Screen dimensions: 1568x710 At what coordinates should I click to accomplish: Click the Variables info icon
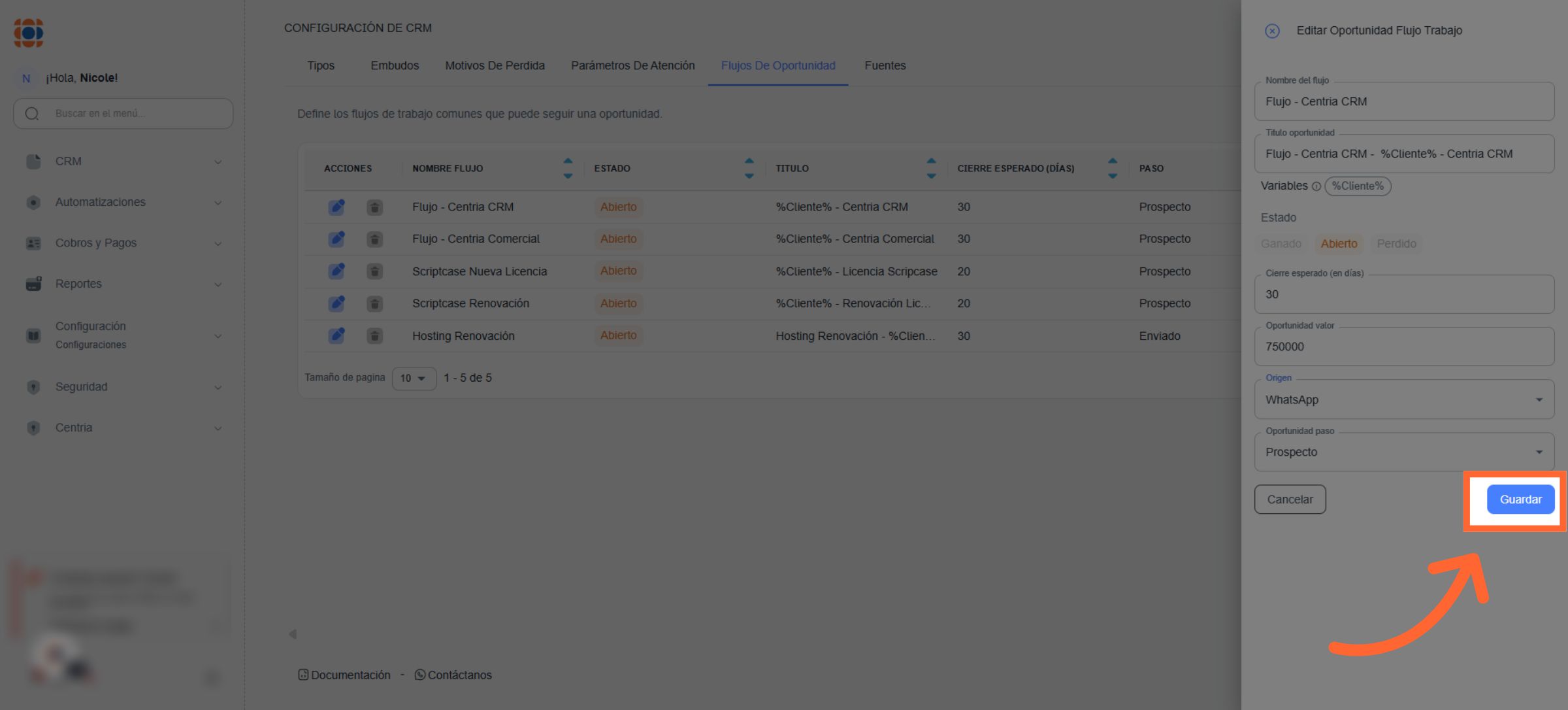(x=1316, y=186)
